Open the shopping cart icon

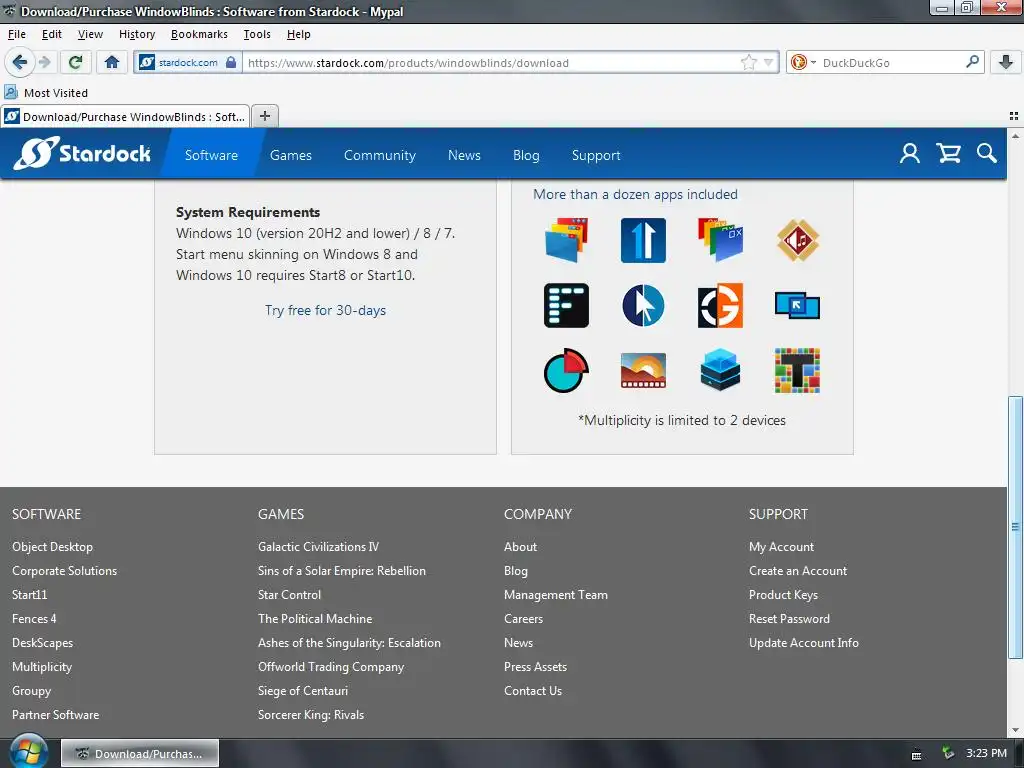coord(948,153)
